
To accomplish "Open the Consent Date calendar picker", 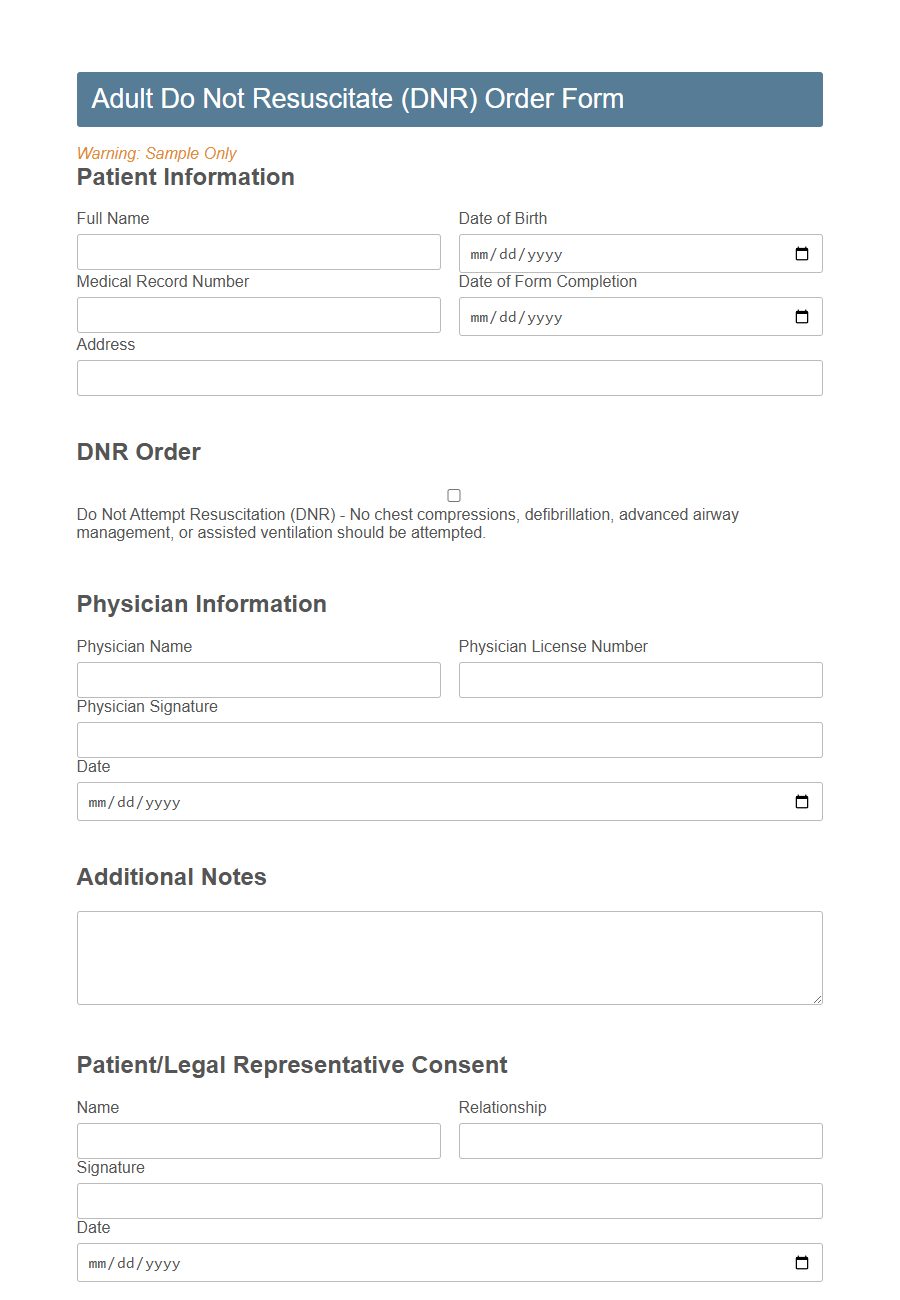I will (800, 1262).
